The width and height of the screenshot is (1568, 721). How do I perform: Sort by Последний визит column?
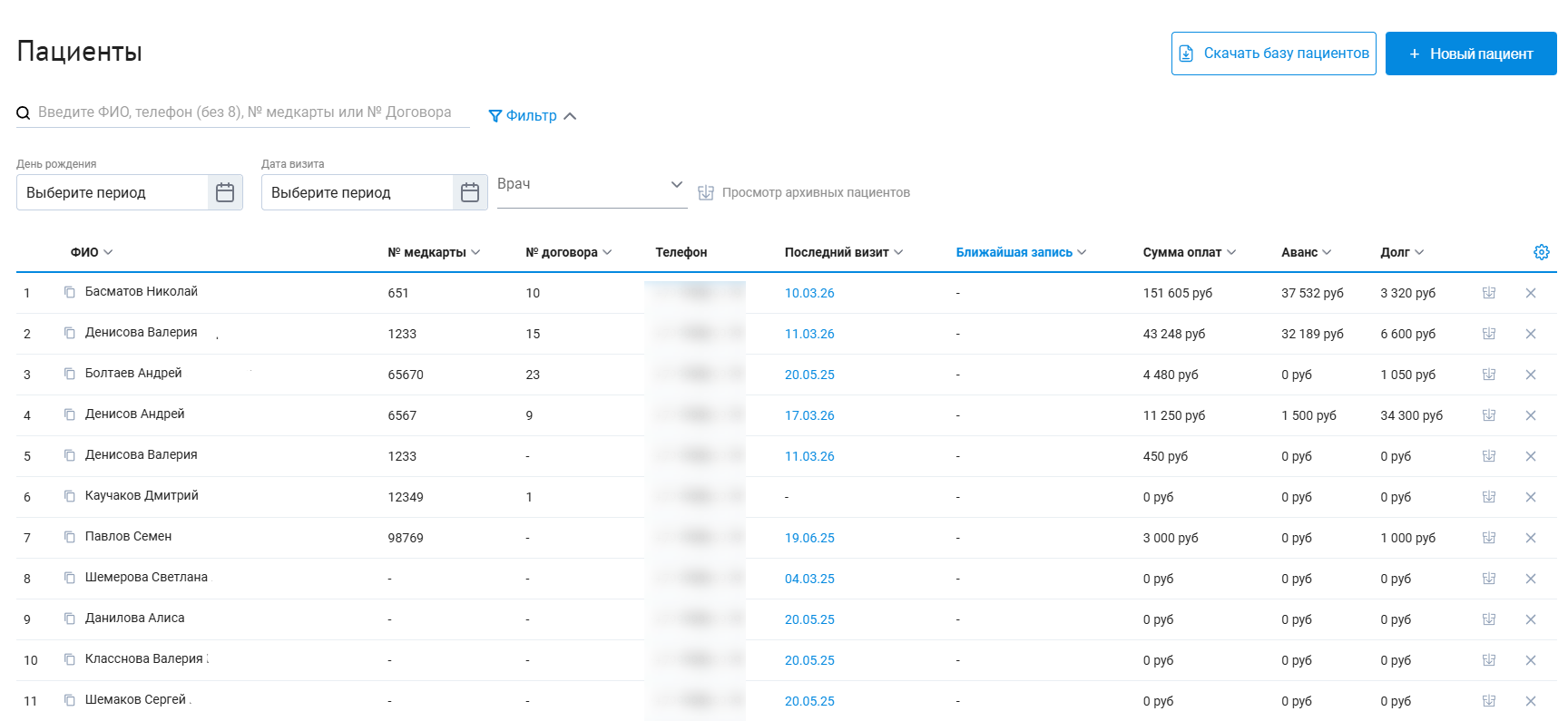tap(844, 252)
